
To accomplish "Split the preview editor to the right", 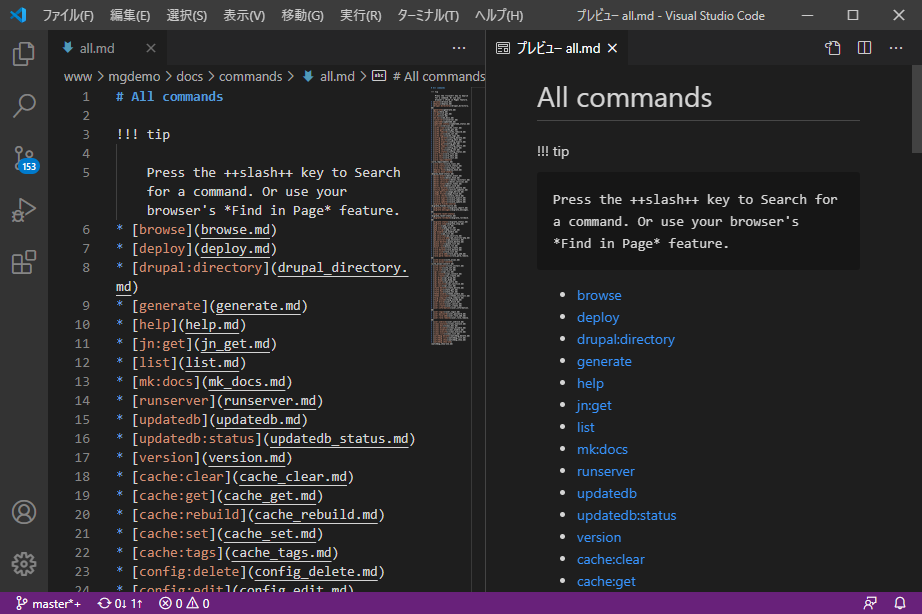I will point(865,48).
